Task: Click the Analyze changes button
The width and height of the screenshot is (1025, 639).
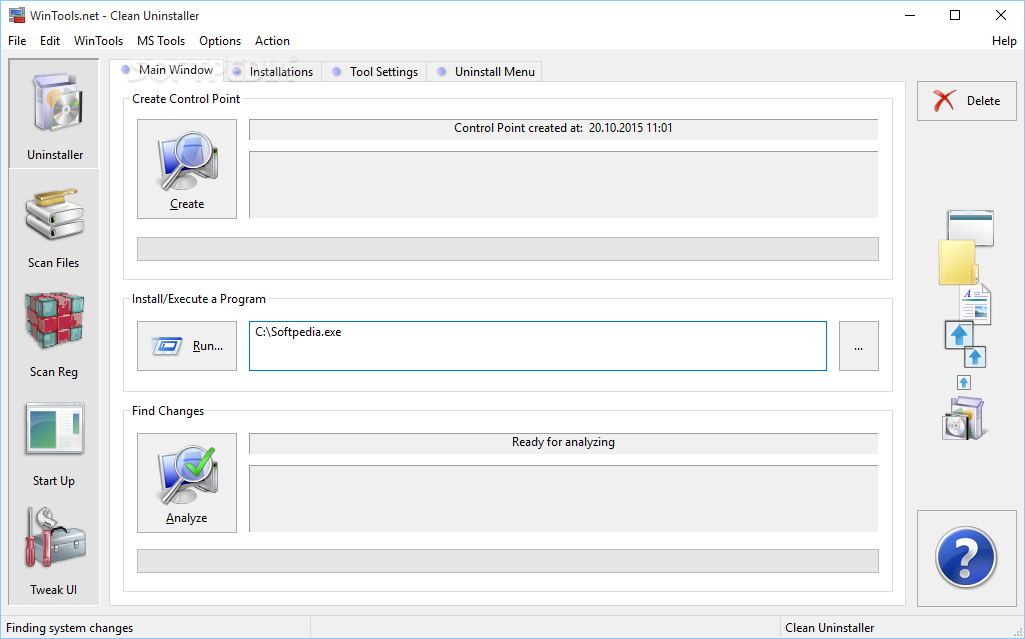Action: pyautogui.click(x=187, y=483)
